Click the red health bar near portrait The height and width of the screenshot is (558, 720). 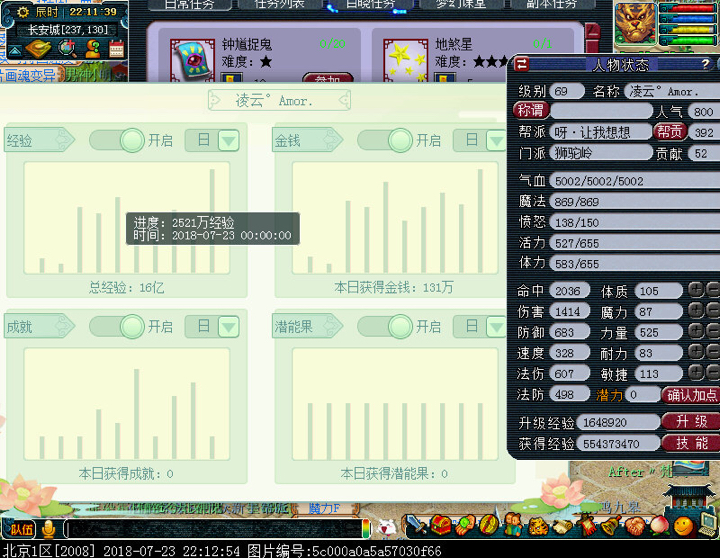(x=688, y=9)
